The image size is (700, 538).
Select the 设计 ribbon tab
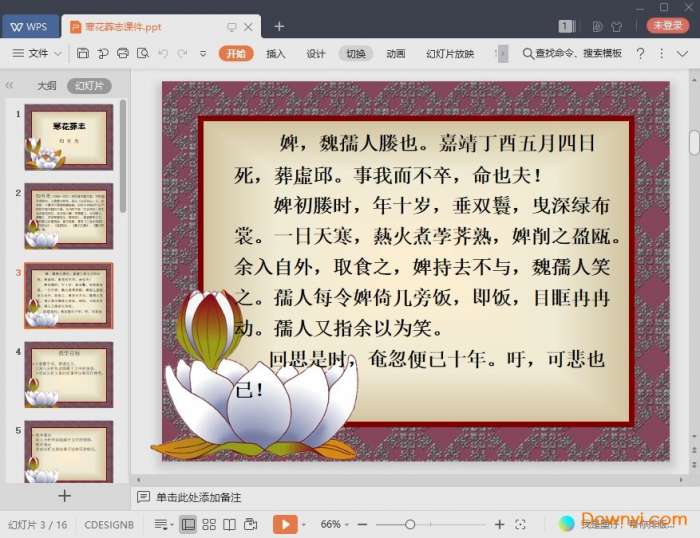click(316, 54)
